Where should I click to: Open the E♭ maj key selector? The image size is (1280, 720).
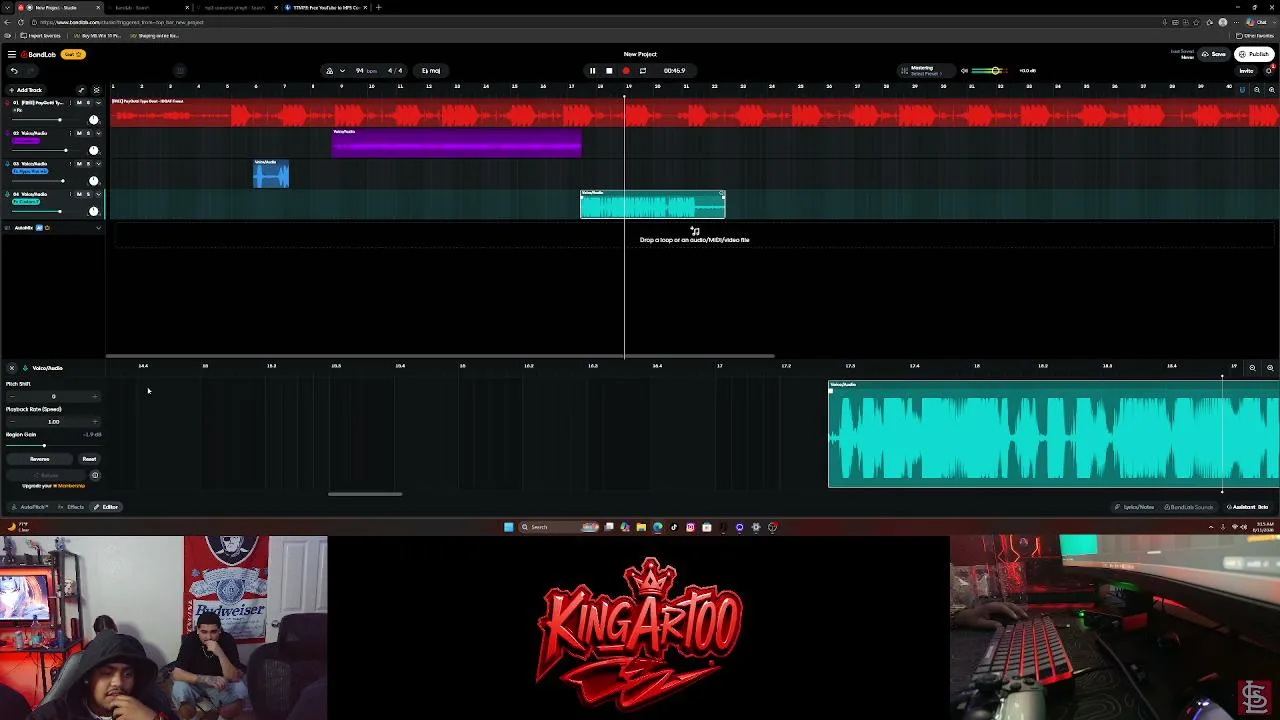coord(431,71)
